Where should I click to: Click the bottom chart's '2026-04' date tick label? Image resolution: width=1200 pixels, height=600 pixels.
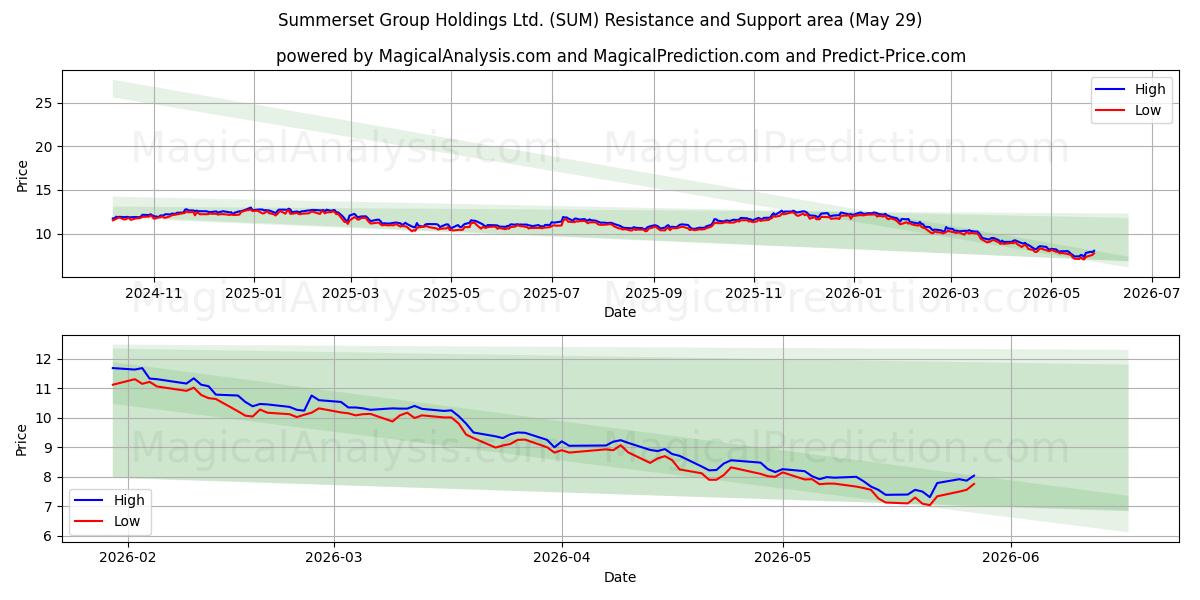[x=561, y=560]
